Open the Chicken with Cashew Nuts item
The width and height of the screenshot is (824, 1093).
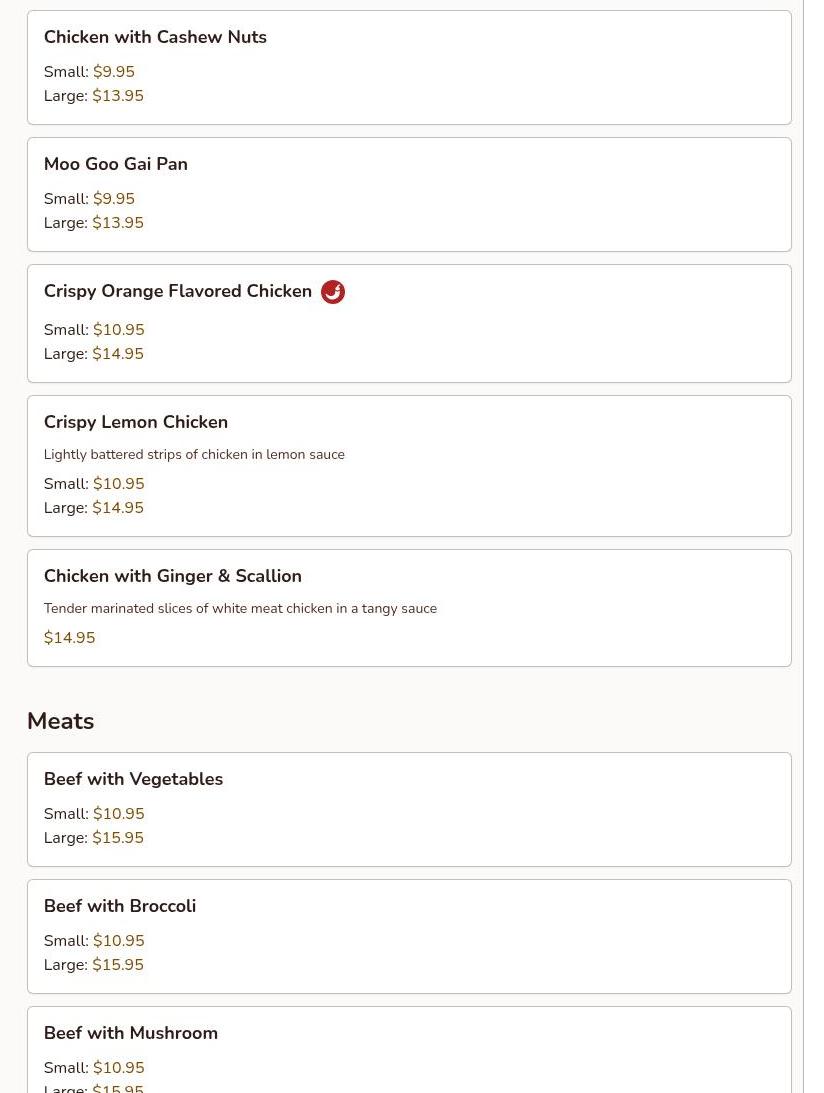click(409, 68)
